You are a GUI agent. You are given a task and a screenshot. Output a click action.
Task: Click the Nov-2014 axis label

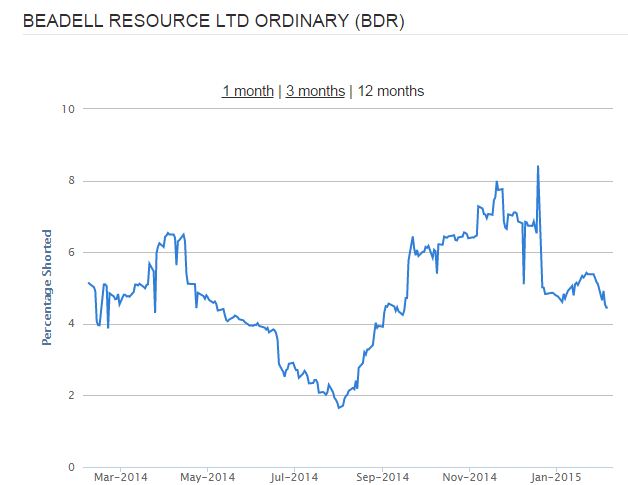(469, 477)
